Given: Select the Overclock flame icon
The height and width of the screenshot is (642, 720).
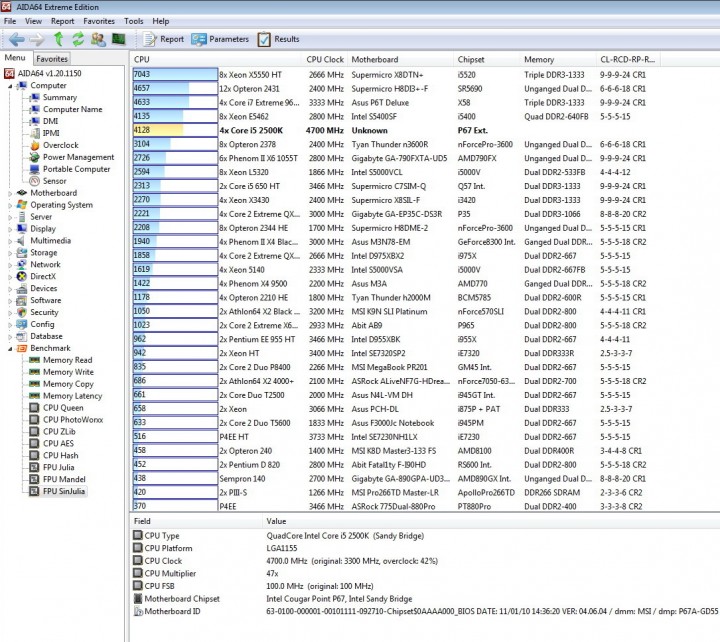Looking at the screenshot, I should click(34, 145).
